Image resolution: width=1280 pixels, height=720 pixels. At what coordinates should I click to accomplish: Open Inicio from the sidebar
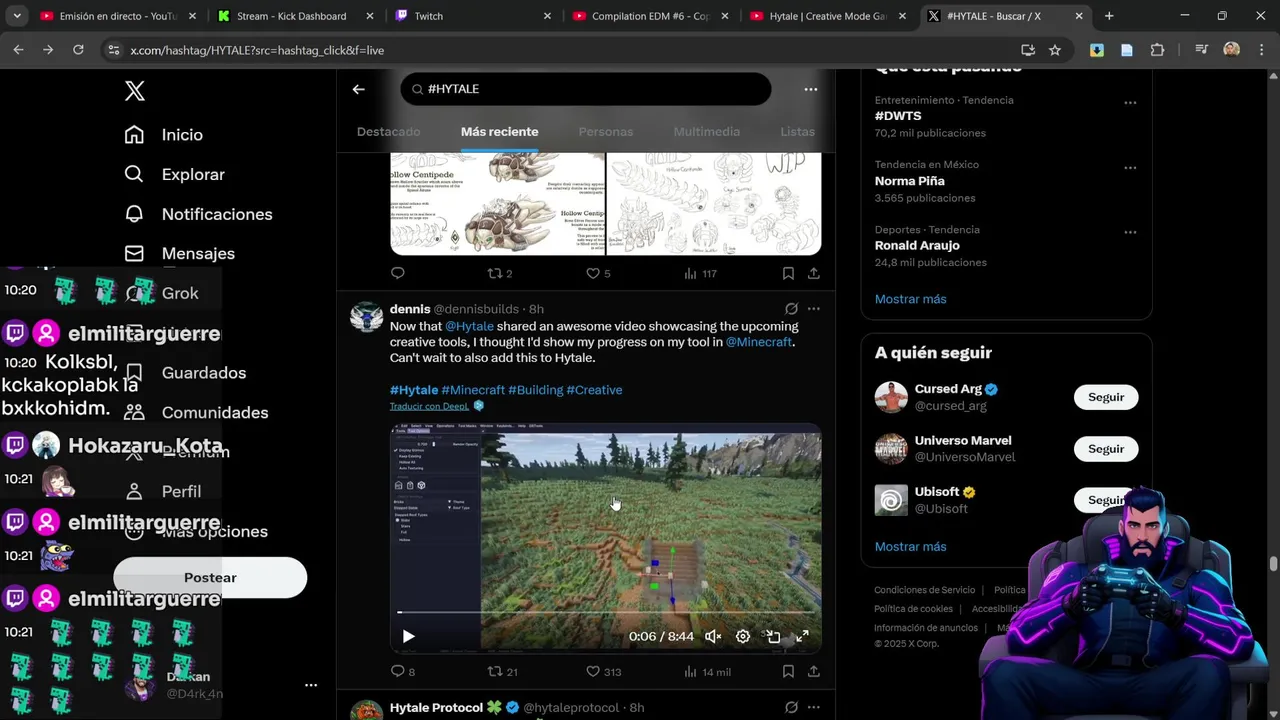tap(163, 135)
